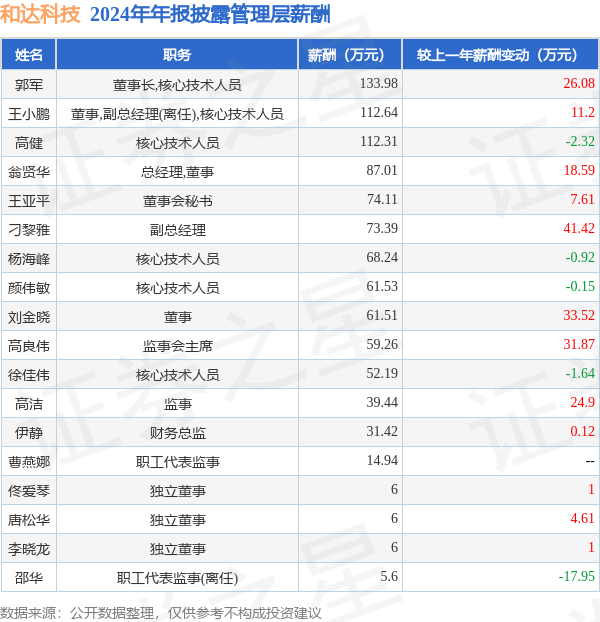The image size is (600, 622).
Task: Click the change value 41.42
Action: pos(579,228)
